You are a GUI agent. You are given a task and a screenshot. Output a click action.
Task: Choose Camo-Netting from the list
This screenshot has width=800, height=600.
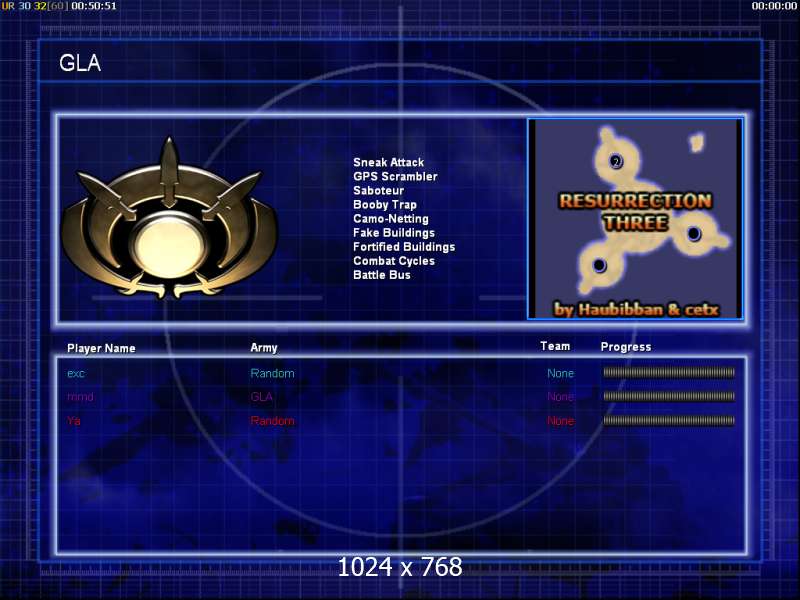click(x=391, y=219)
